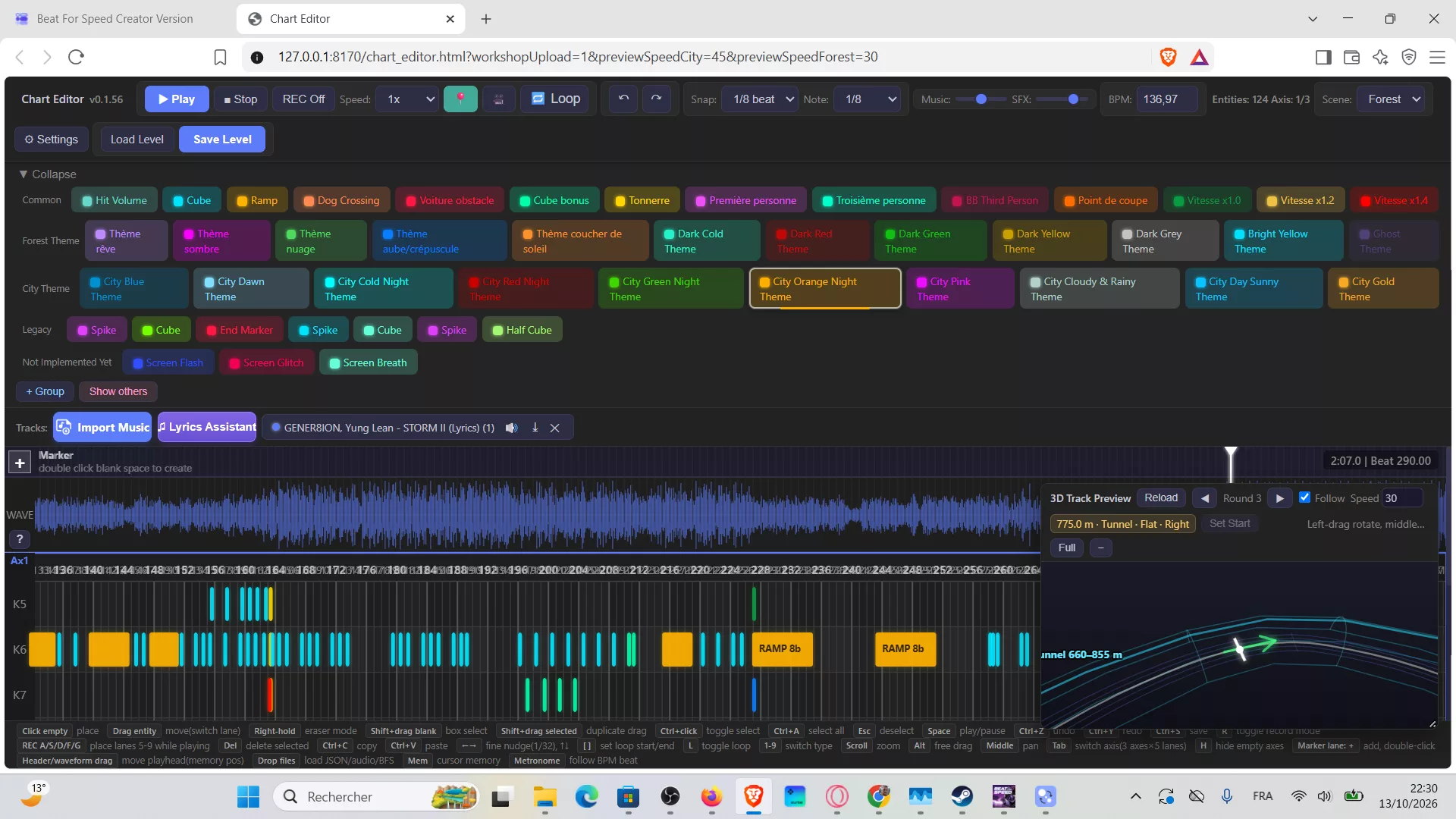The width and height of the screenshot is (1456, 819).
Task: Toggle the Follow checkbox in 3D preview
Action: pos(1304,497)
